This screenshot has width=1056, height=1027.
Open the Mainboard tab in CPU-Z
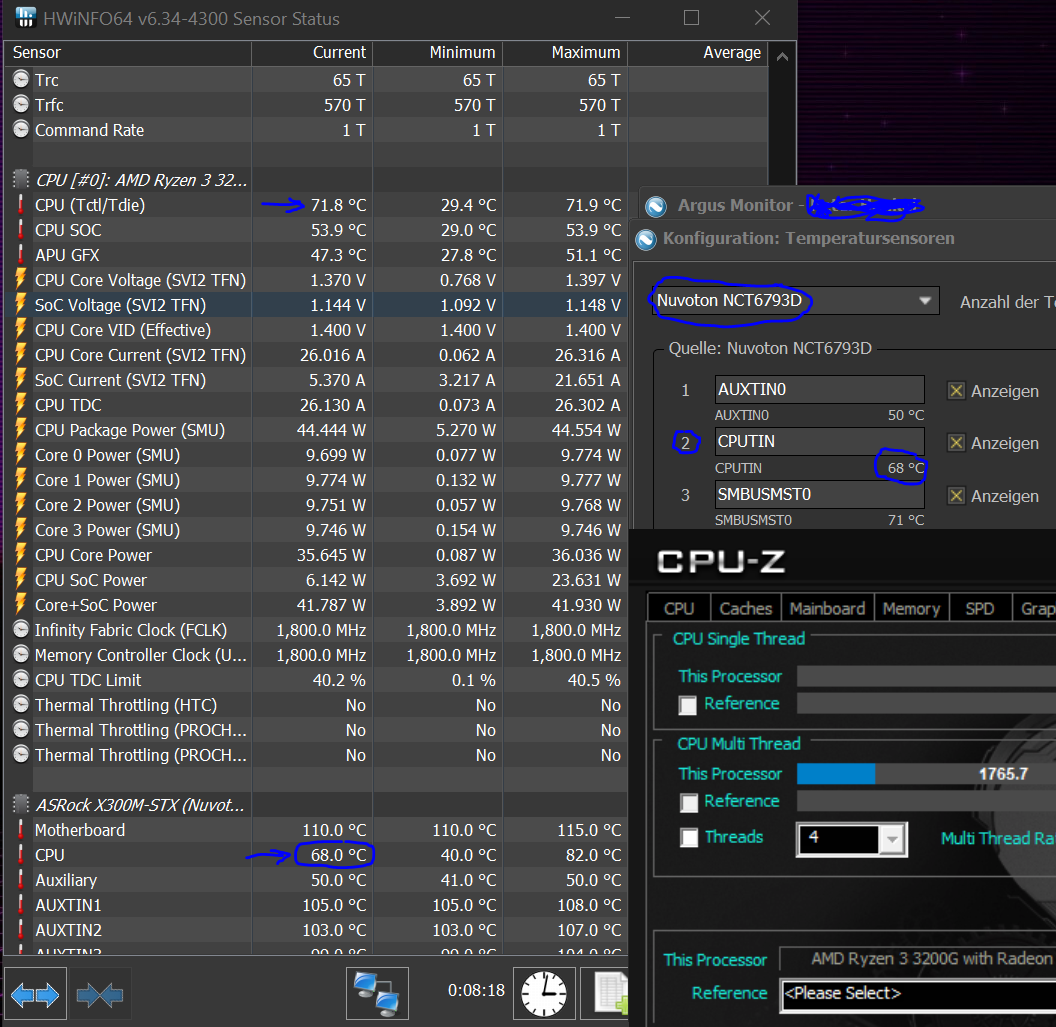coord(827,608)
